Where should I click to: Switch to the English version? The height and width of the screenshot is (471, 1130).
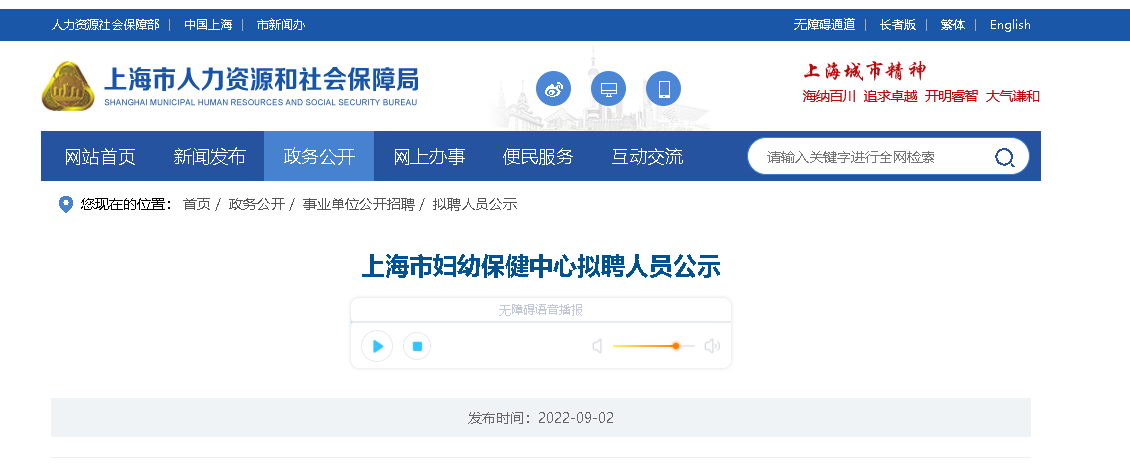(x=1010, y=24)
